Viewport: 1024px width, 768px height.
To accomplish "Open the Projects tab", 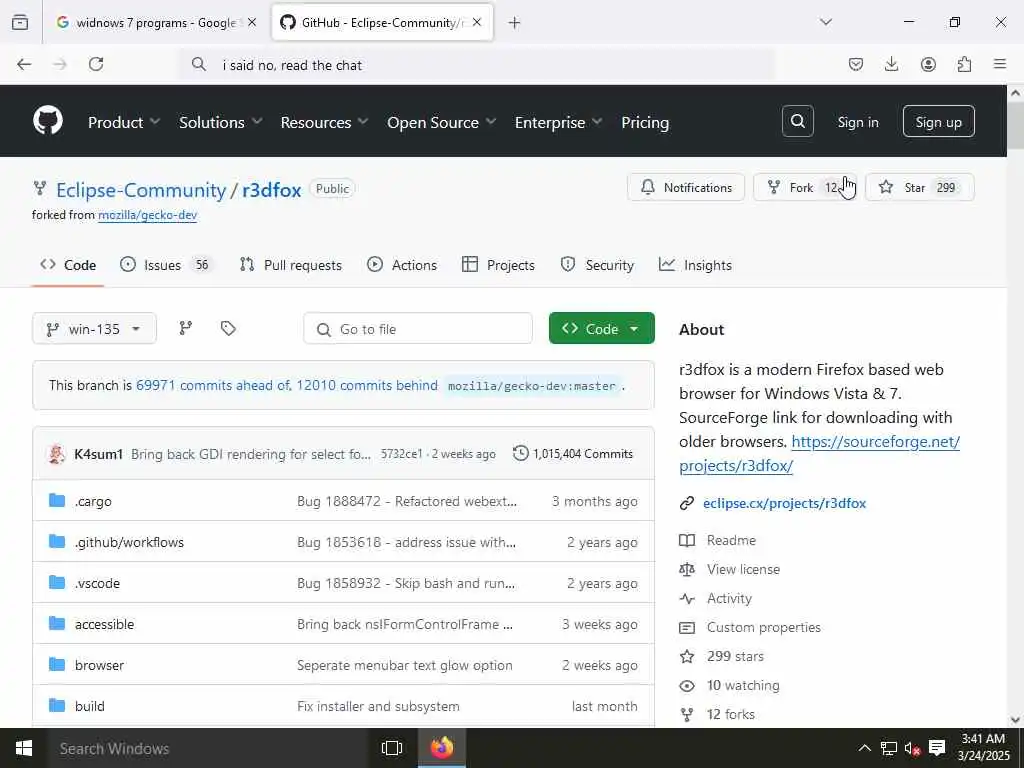I will [498, 265].
